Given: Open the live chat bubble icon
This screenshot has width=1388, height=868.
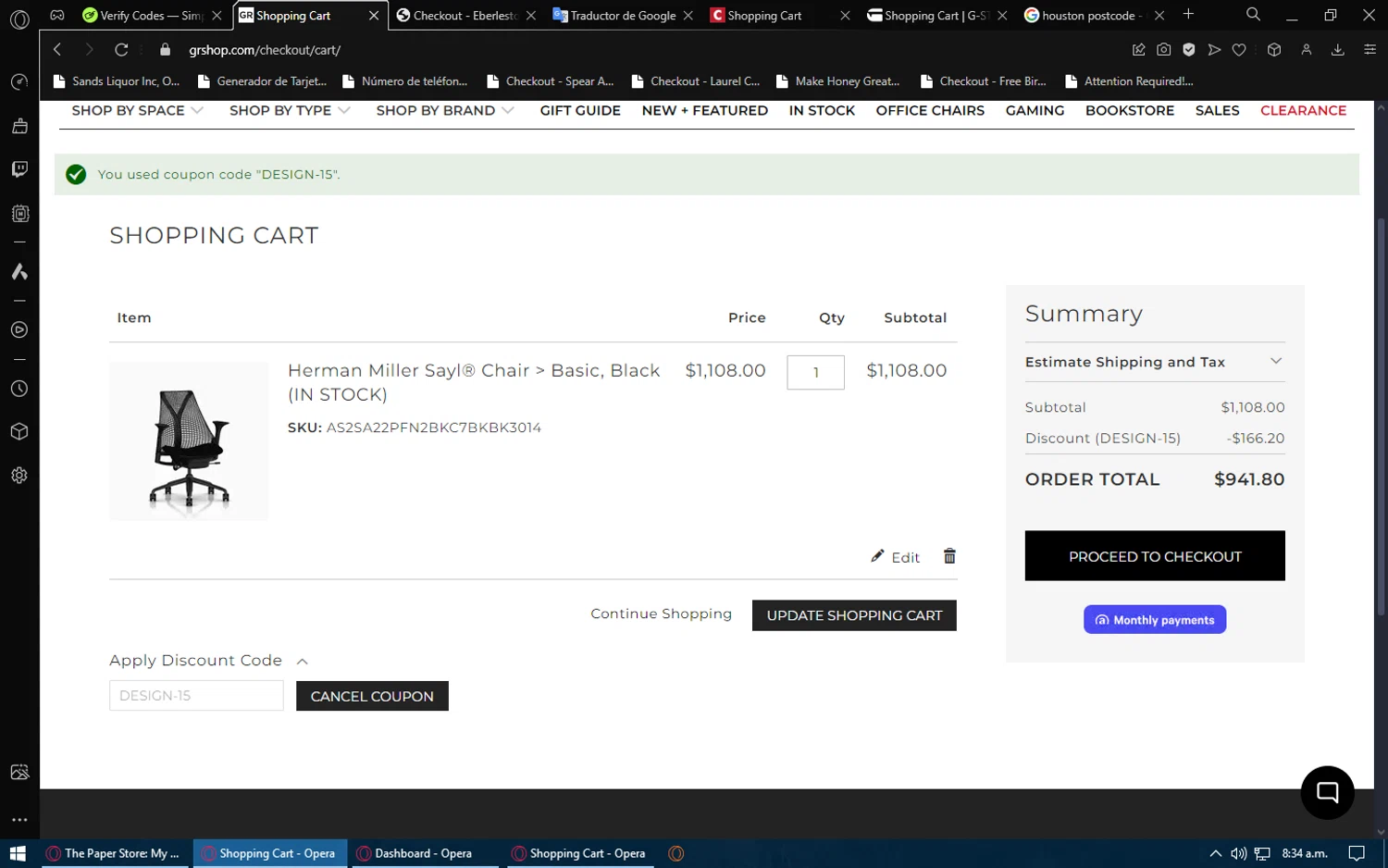Looking at the screenshot, I should tap(1327, 792).
